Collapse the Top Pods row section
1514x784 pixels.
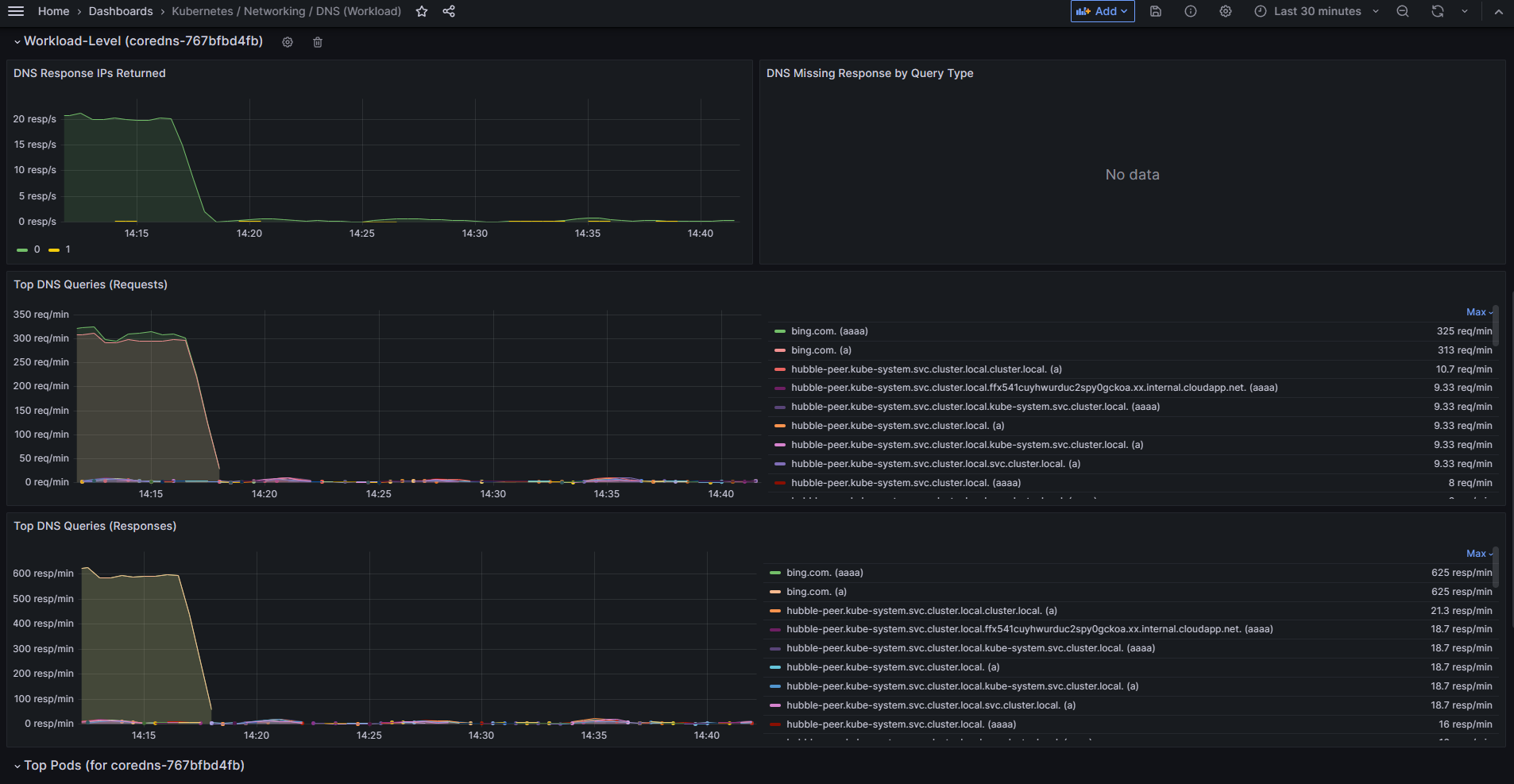tap(17, 767)
